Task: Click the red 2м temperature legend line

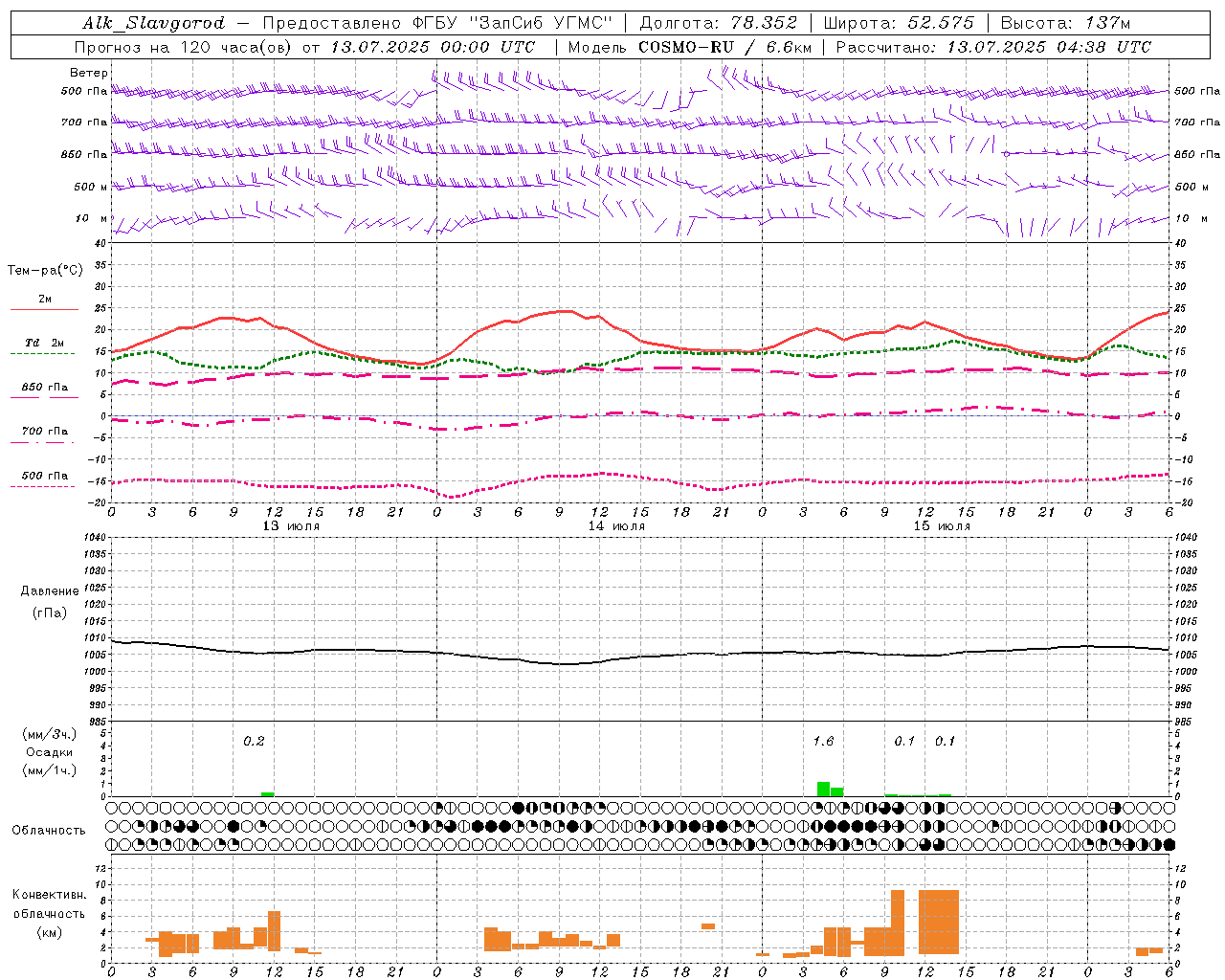Action: (44, 309)
